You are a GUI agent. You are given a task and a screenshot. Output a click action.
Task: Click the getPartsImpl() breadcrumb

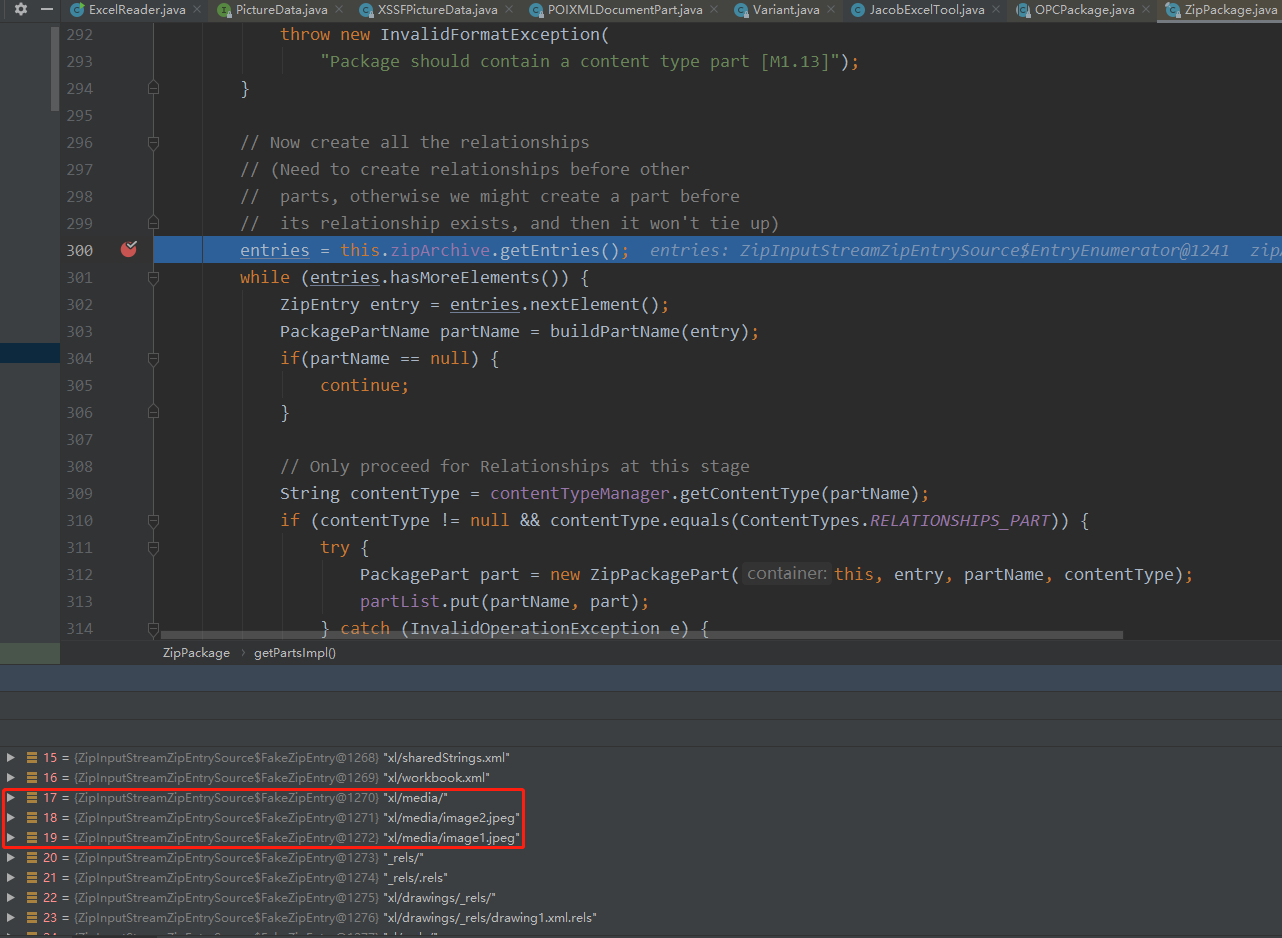pyautogui.click(x=295, y=653)
